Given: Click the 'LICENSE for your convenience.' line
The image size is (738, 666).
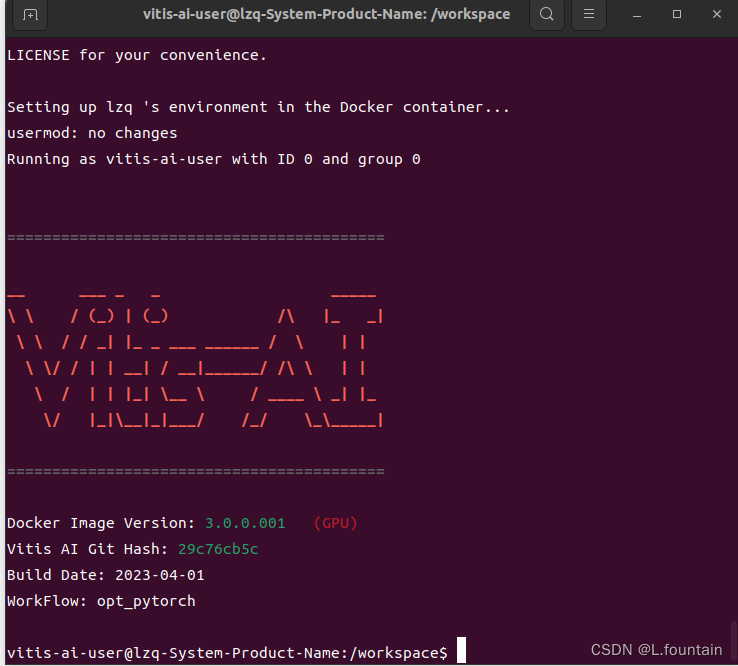Looking at the screenshot, I should [x=137, y=56].
